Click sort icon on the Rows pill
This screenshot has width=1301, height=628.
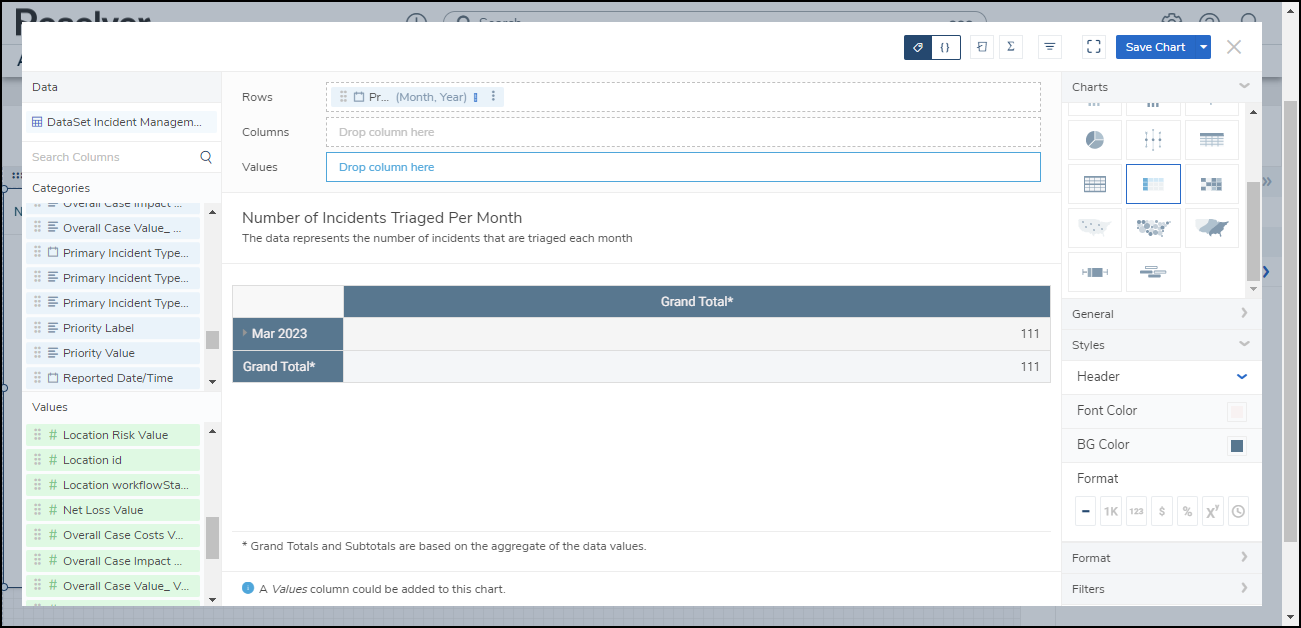[476, 97]
